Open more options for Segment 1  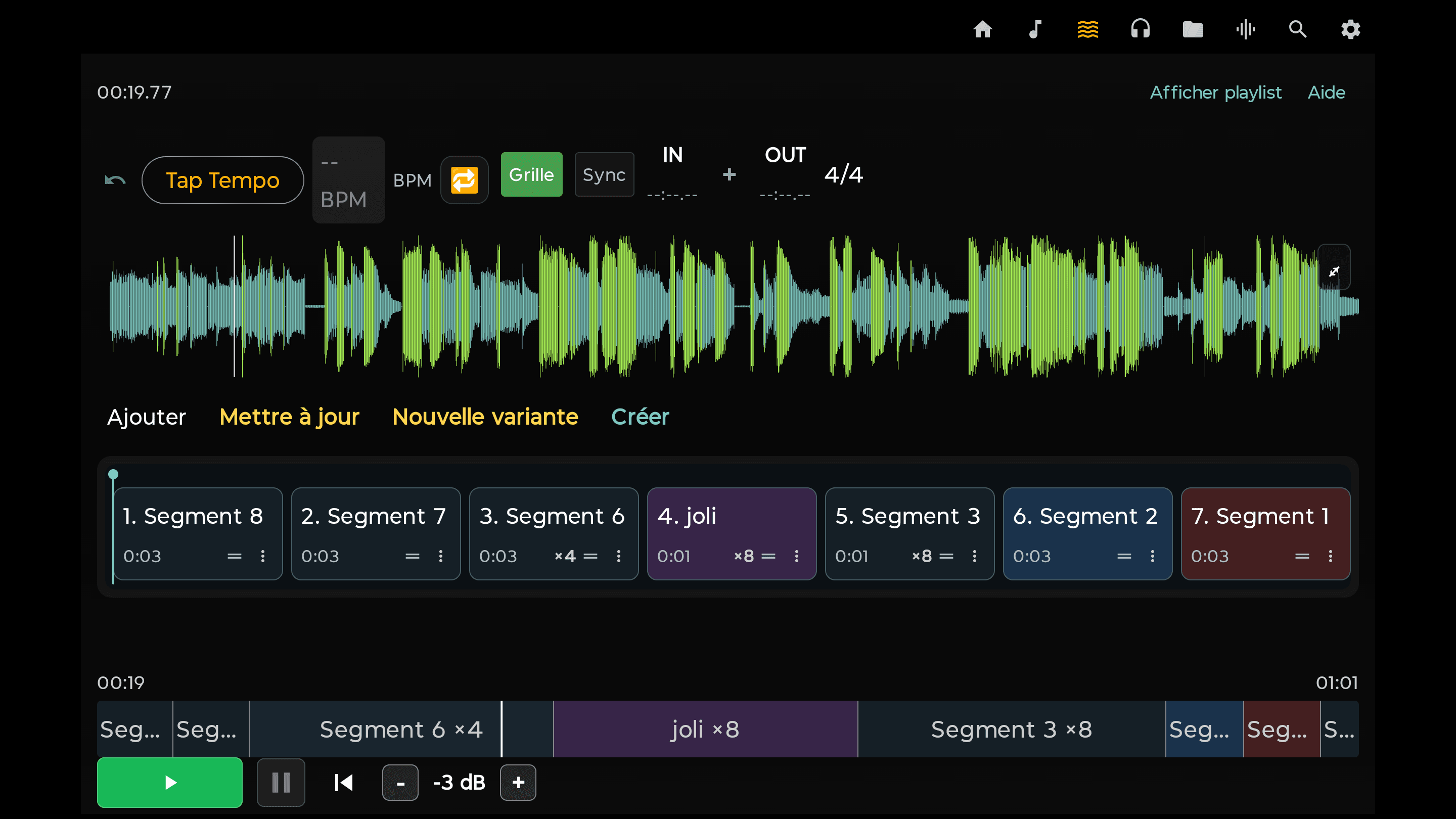tap(1331, 556)
